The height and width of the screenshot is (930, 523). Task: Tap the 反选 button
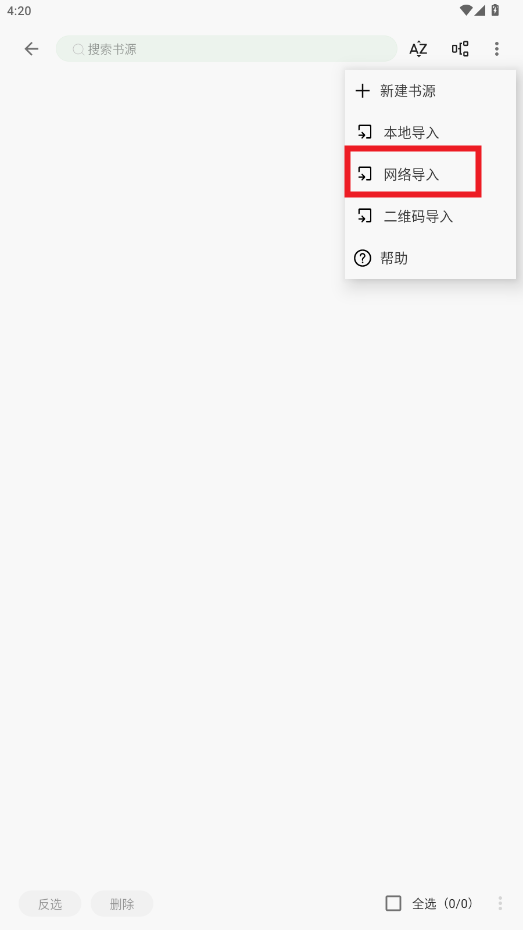[x=50, y=904]
